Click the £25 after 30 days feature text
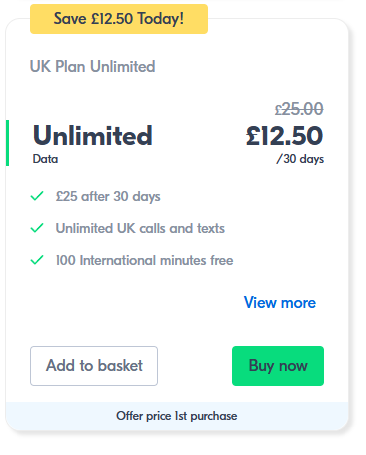The image size is (366, 455). tap(108, 196)
